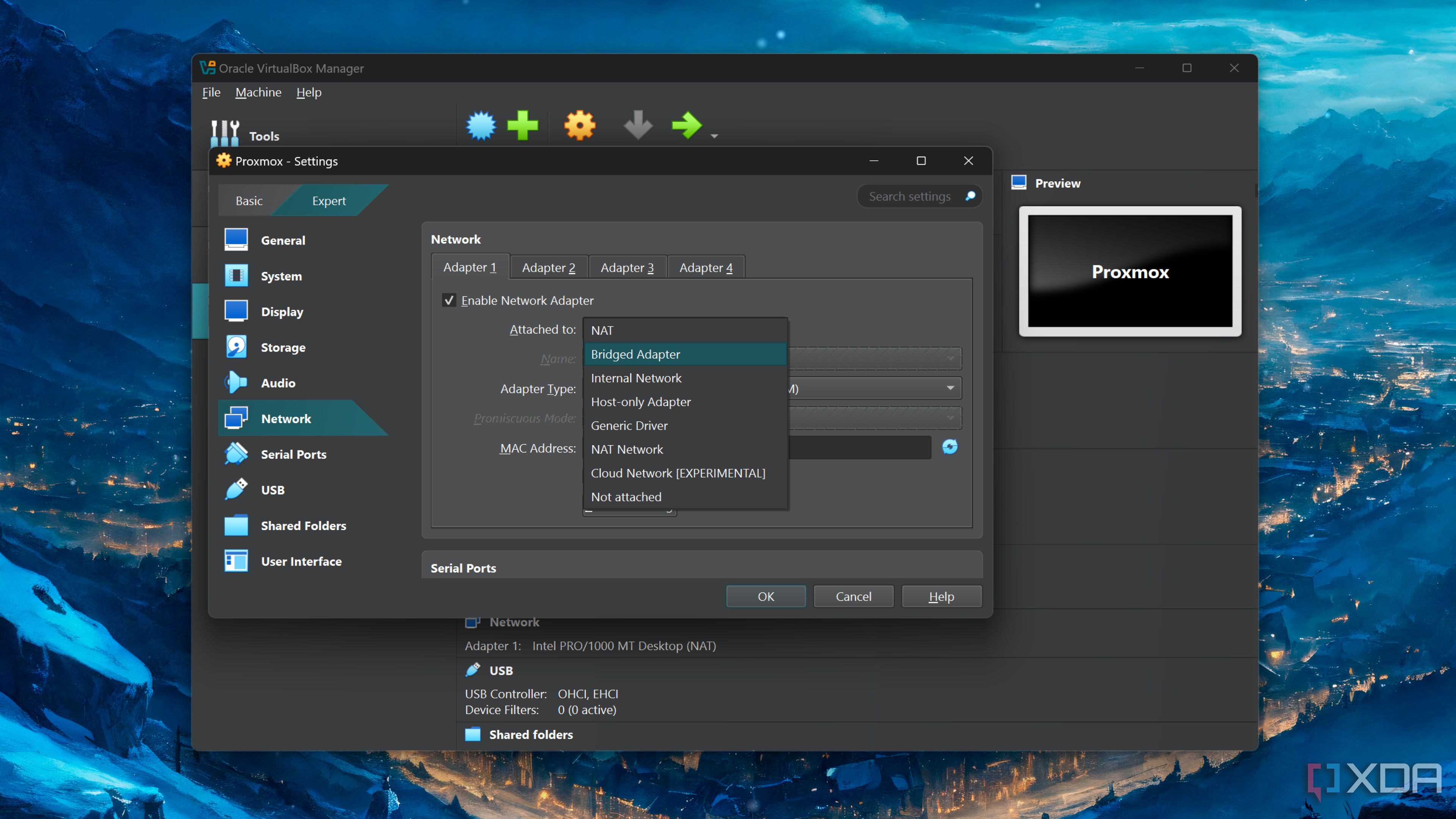Viewport: 1456px width, 819px height.
Task: Click the MAC address refresh icon
Action: click(949, 447)
